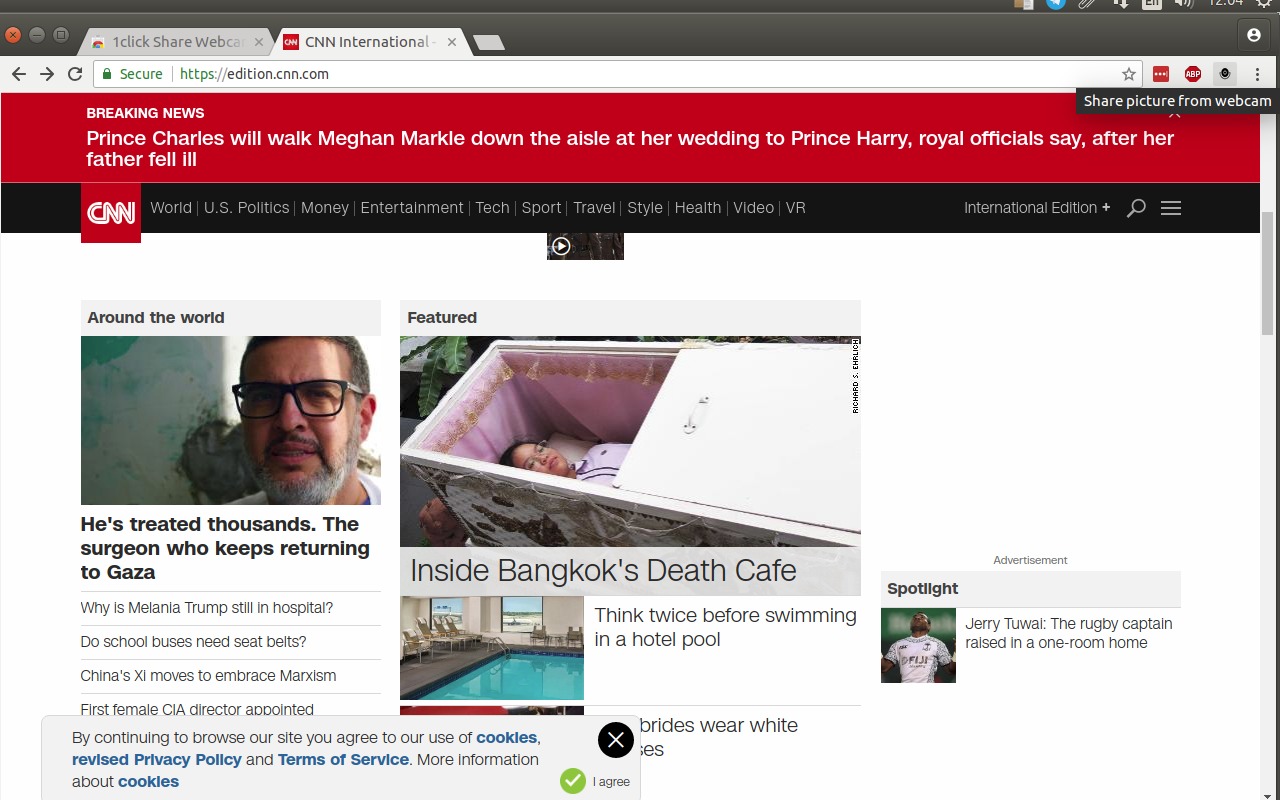Select the Entertainment menu item
This screenshot has width=1280, height=800.
412,208
